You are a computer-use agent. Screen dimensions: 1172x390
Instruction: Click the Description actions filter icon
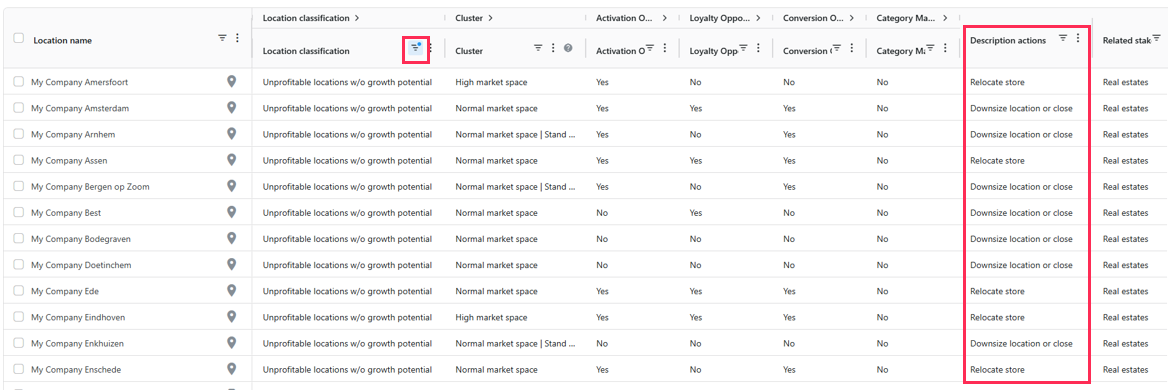pyautogui.click(x=1063, y=38)
